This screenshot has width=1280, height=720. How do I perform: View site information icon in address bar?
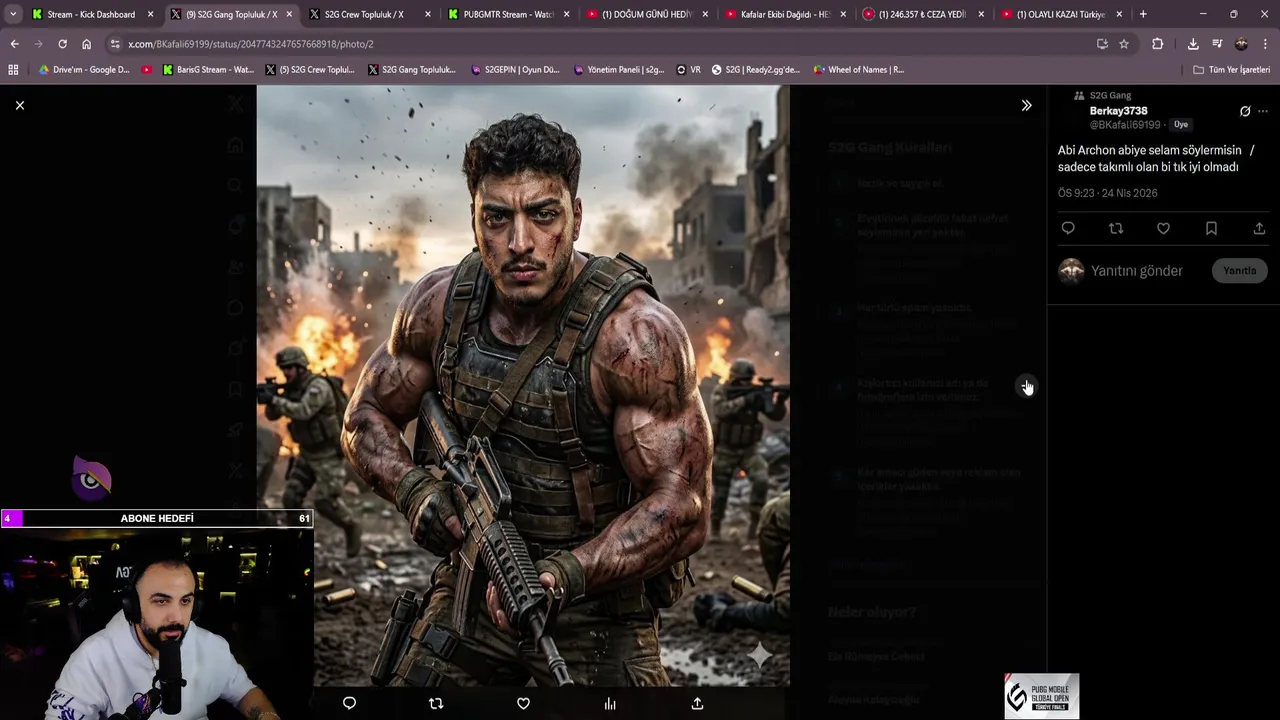point(115,44)
